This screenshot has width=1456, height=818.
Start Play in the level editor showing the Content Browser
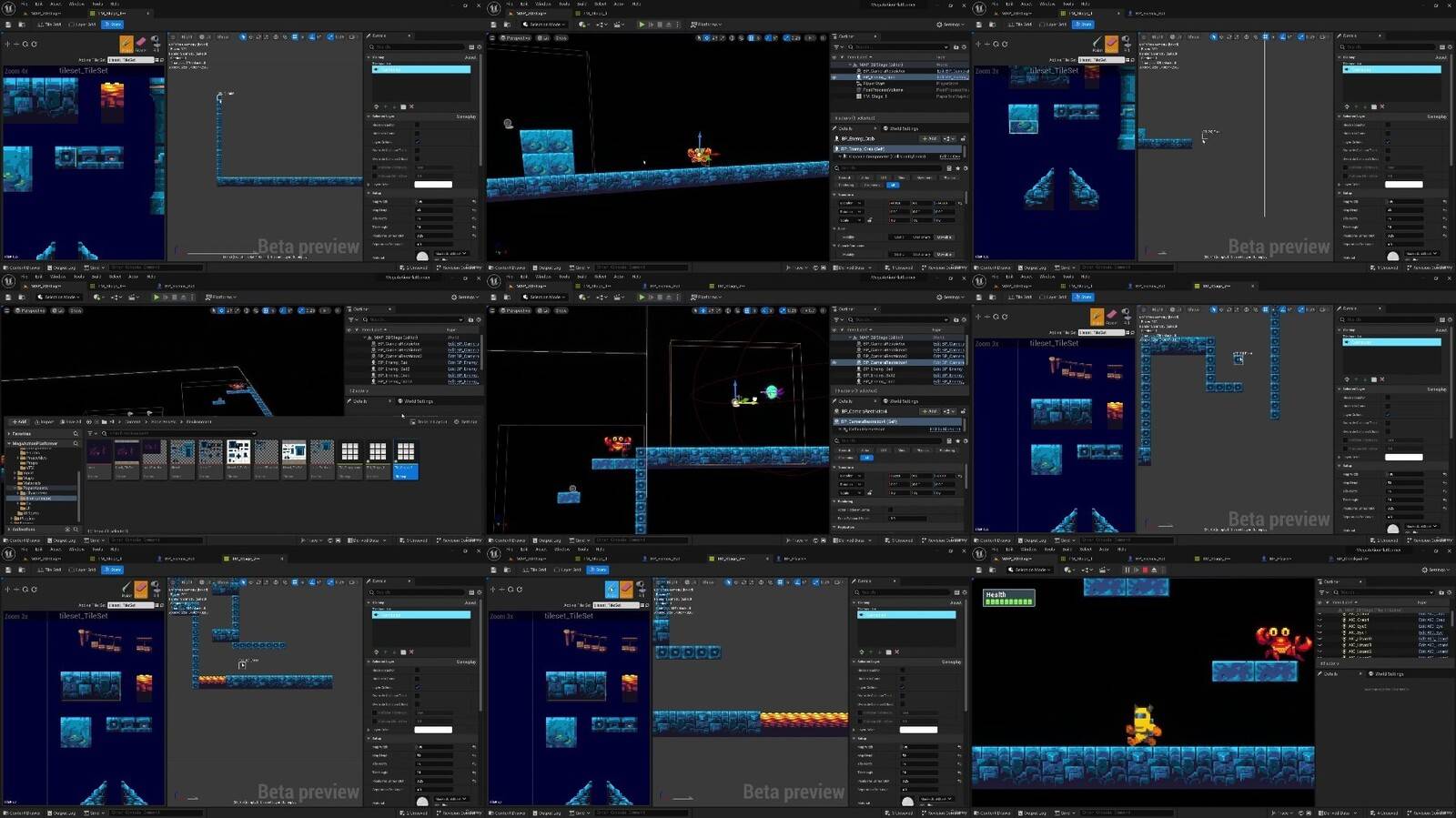(x=157, y=298)
